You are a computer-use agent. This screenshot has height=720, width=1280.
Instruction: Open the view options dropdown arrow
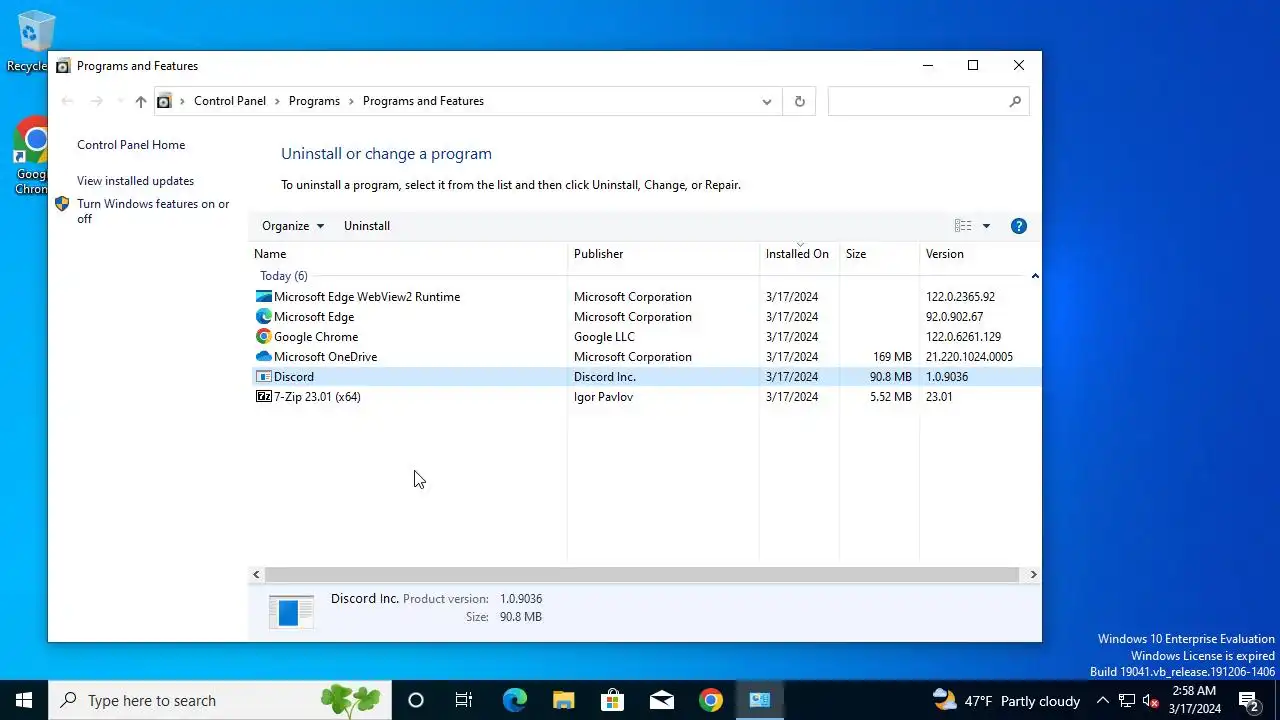tap(986, 226)
